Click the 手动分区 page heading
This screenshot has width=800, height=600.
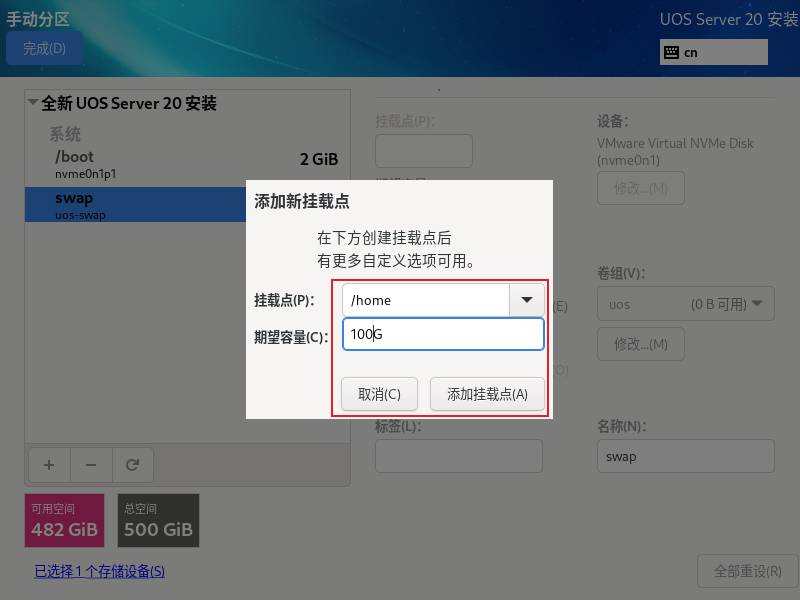tap(38, 19)
